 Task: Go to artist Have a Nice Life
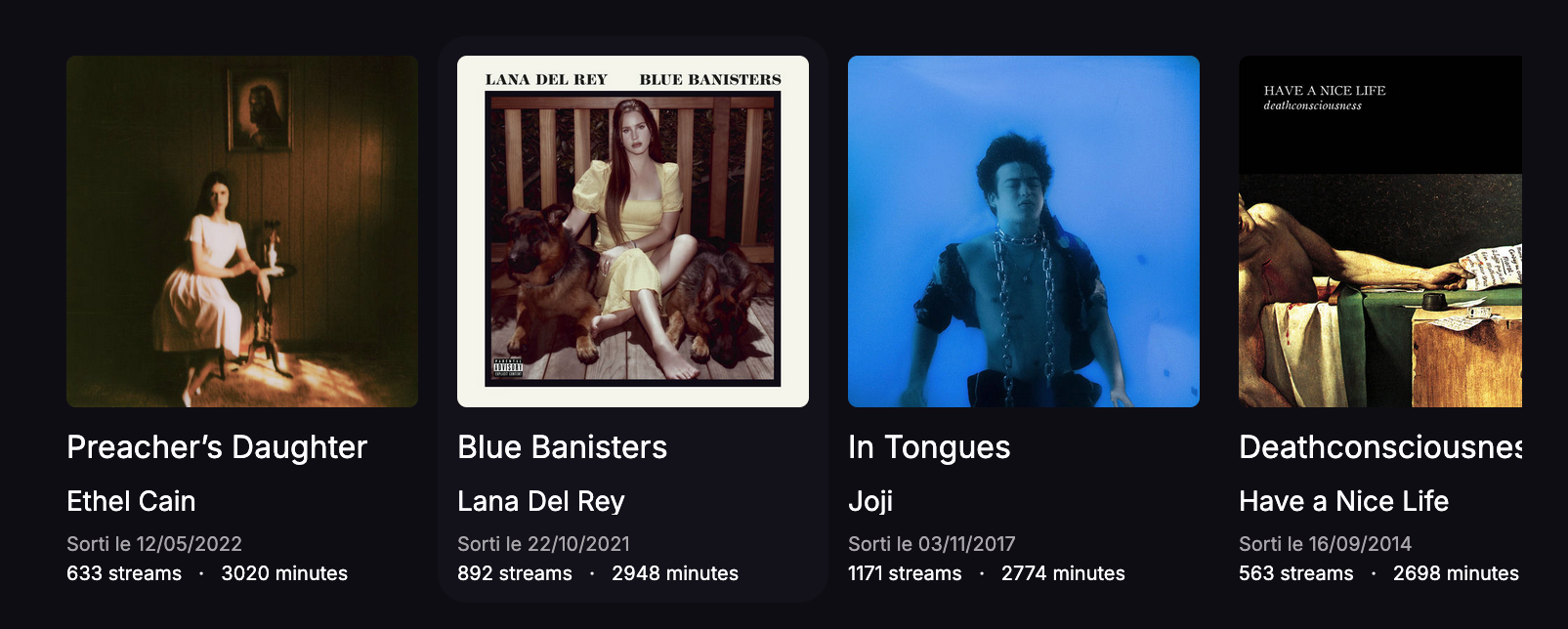(1343, 501)
